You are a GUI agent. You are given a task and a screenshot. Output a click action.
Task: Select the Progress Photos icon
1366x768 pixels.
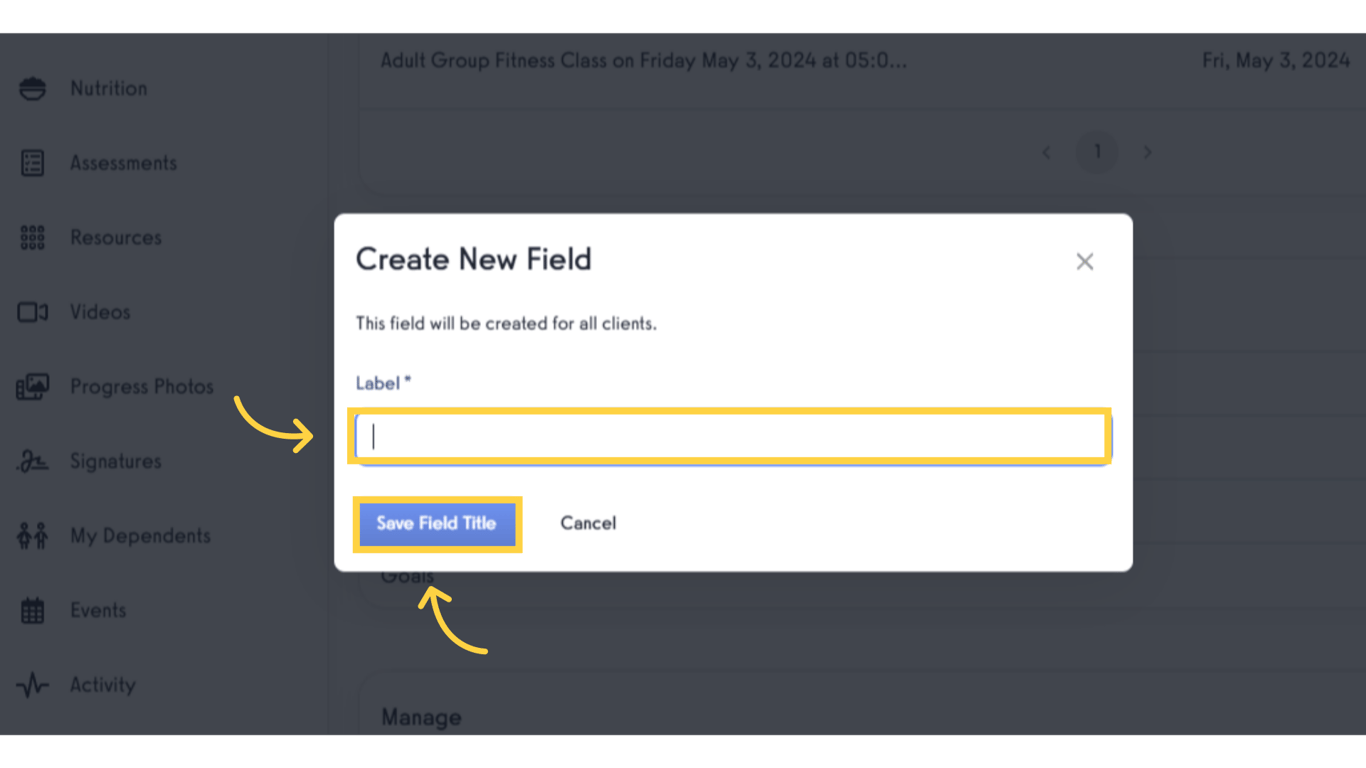tap(32, 386)
